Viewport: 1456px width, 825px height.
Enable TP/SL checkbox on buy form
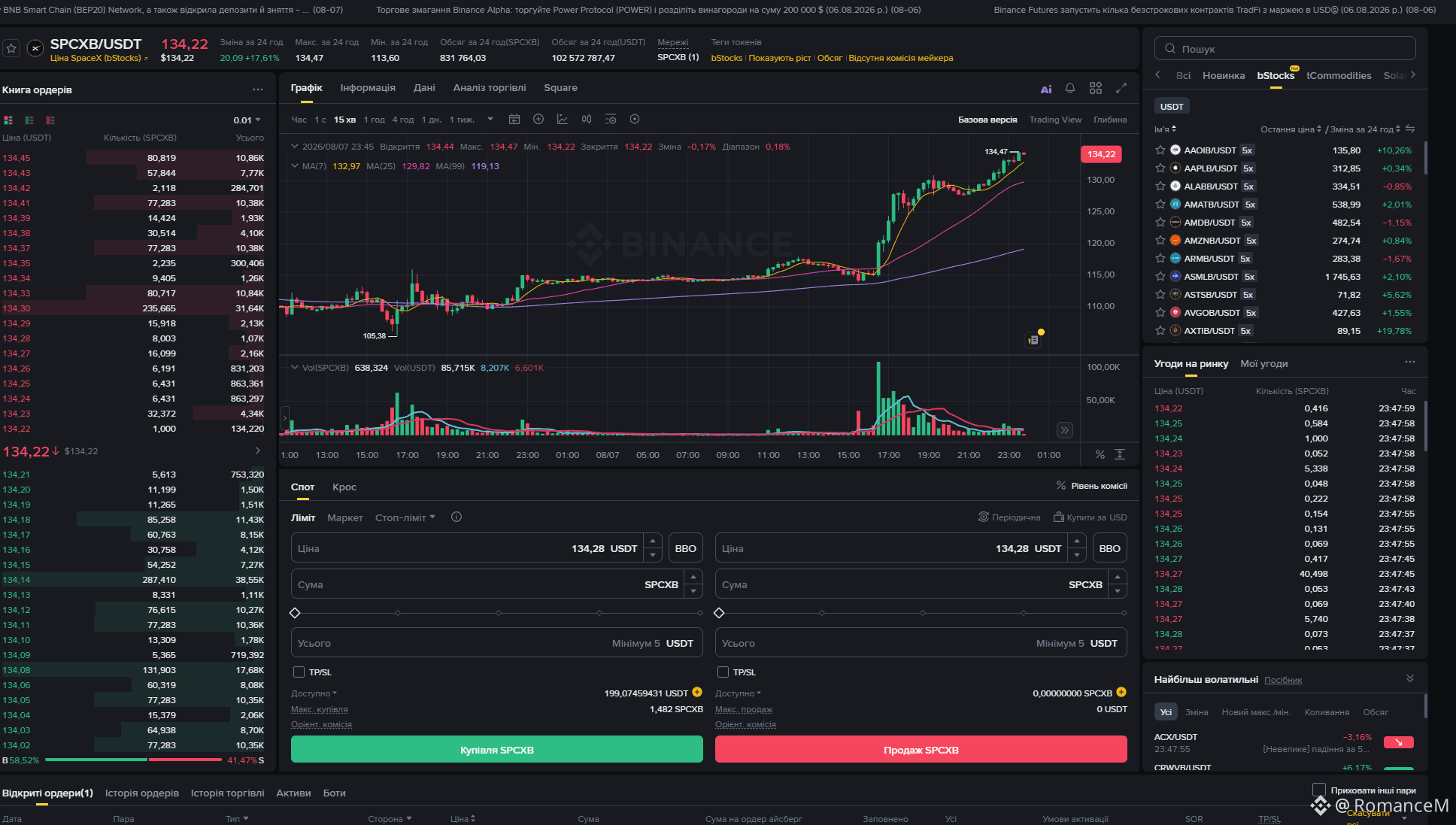[299, 672]
